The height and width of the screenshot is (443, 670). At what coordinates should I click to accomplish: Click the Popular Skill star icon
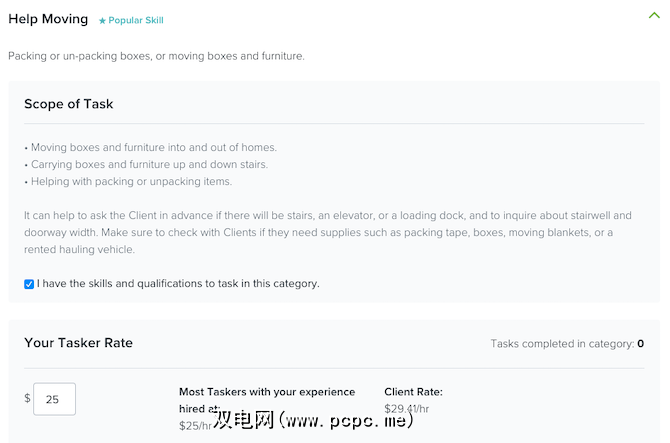point(102,20)
